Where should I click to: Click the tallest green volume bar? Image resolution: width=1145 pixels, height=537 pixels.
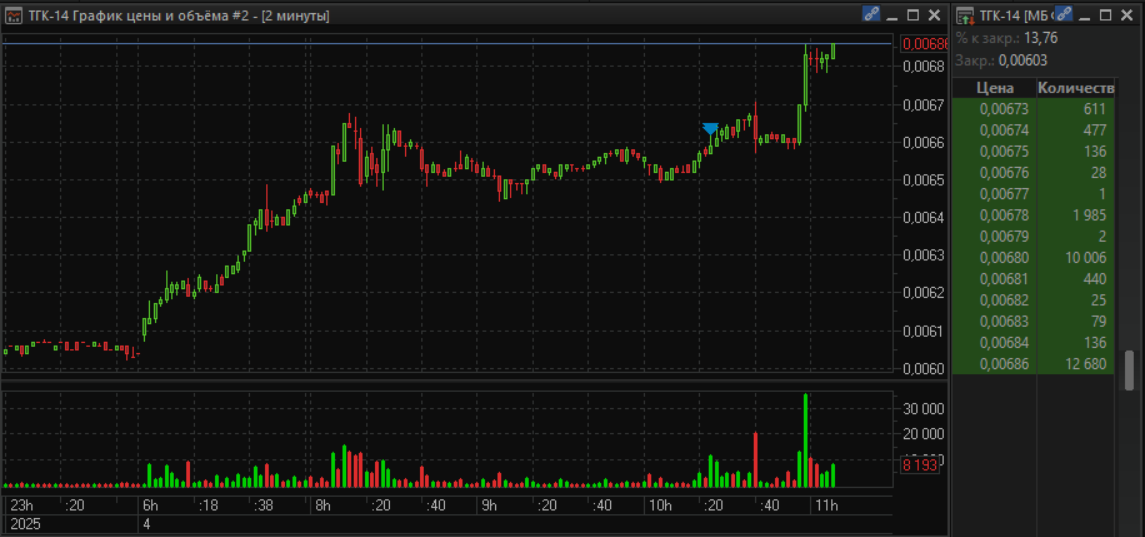click(x=805, y=441)
